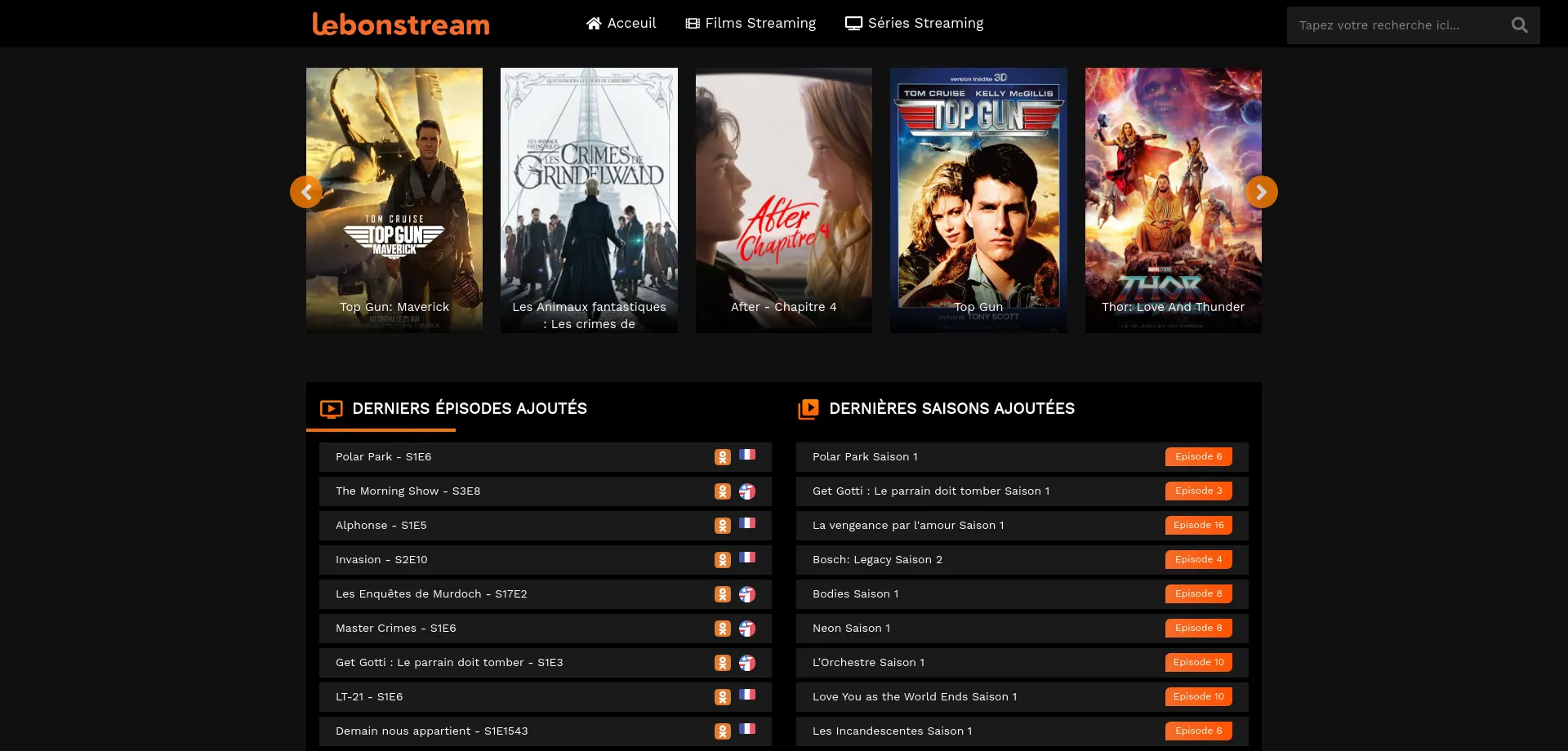
Task: Click the round flag icon on Murdoch row
Action: tap(747, 594)
